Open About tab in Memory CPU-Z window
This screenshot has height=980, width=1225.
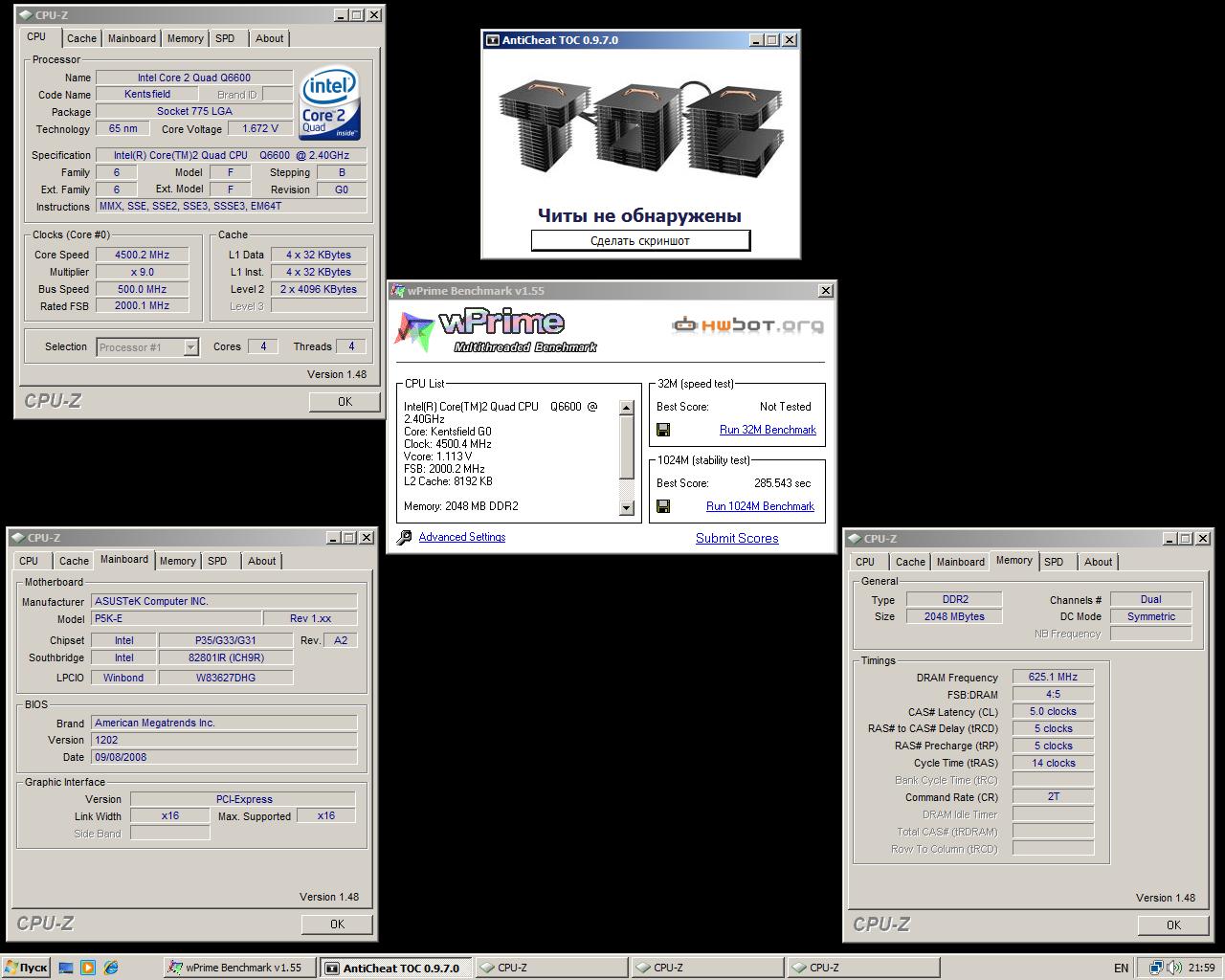click(1098, 562)
